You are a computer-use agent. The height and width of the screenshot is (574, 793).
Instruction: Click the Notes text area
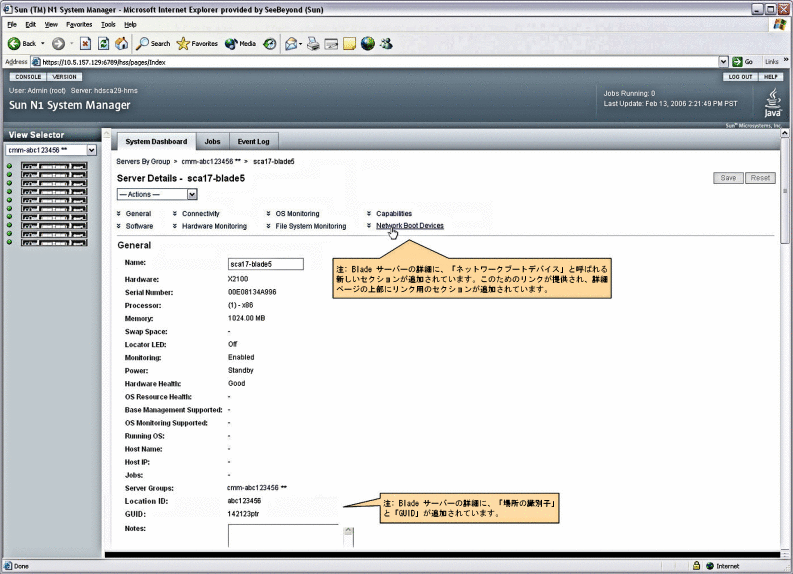coord(283,536)
